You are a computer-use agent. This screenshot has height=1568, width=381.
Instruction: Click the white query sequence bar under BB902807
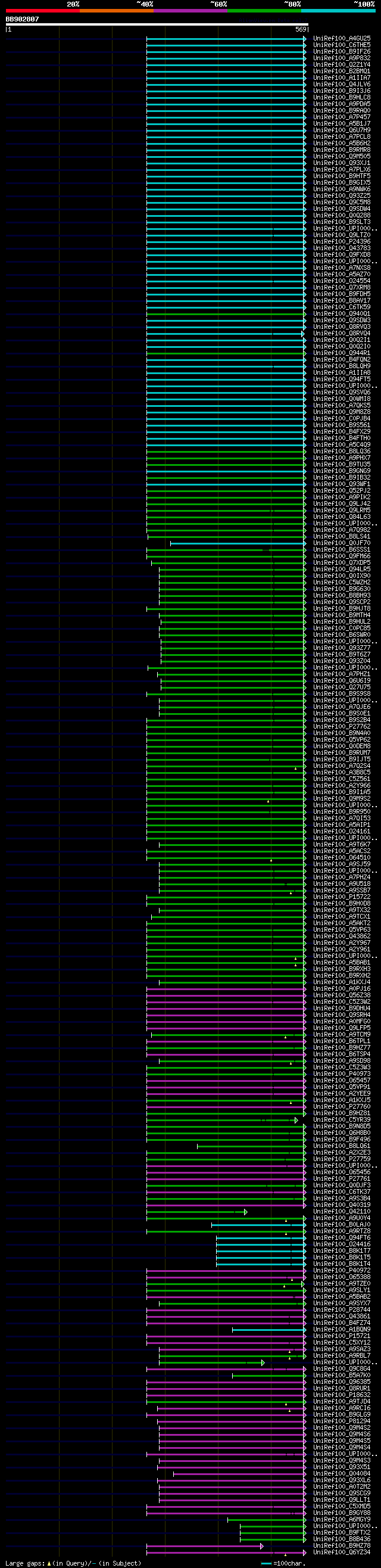click(x=157, y=24)
